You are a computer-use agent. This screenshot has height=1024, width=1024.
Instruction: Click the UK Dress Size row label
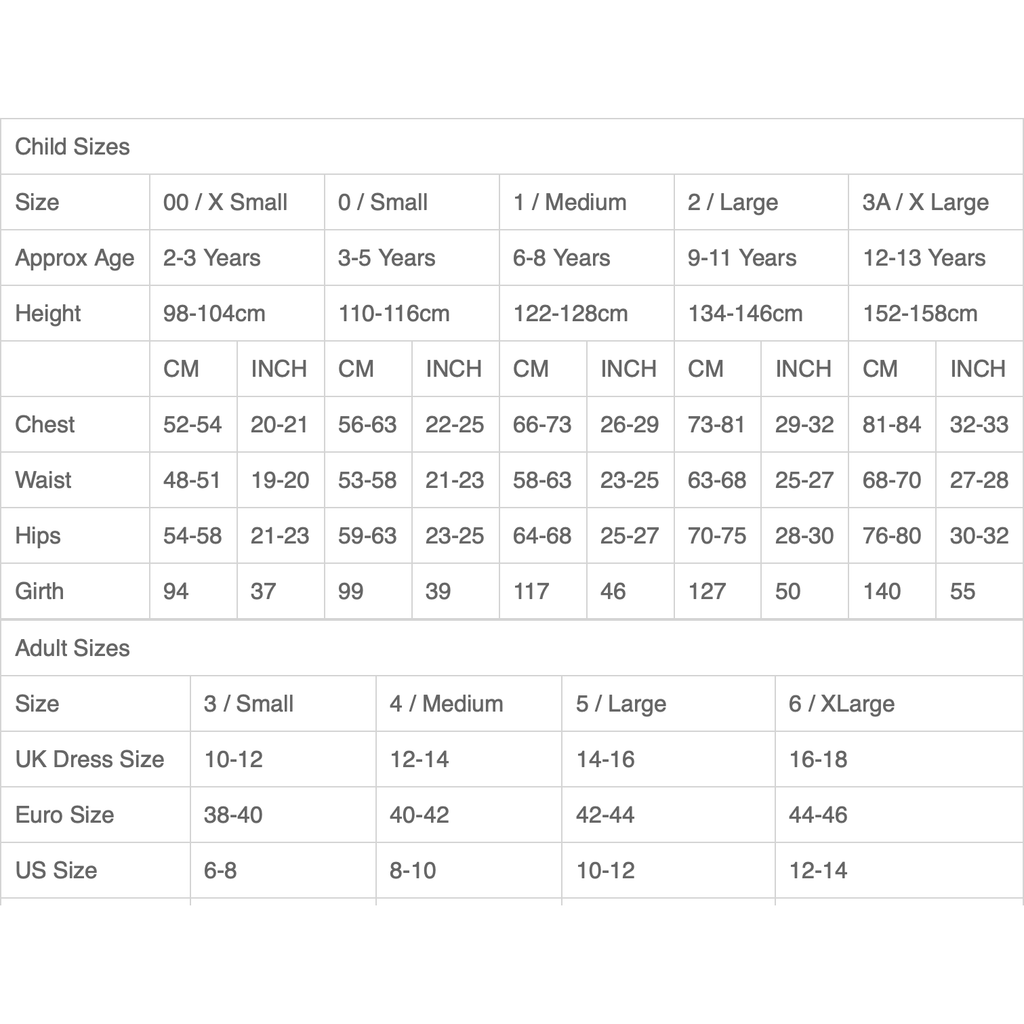[89, 759]
